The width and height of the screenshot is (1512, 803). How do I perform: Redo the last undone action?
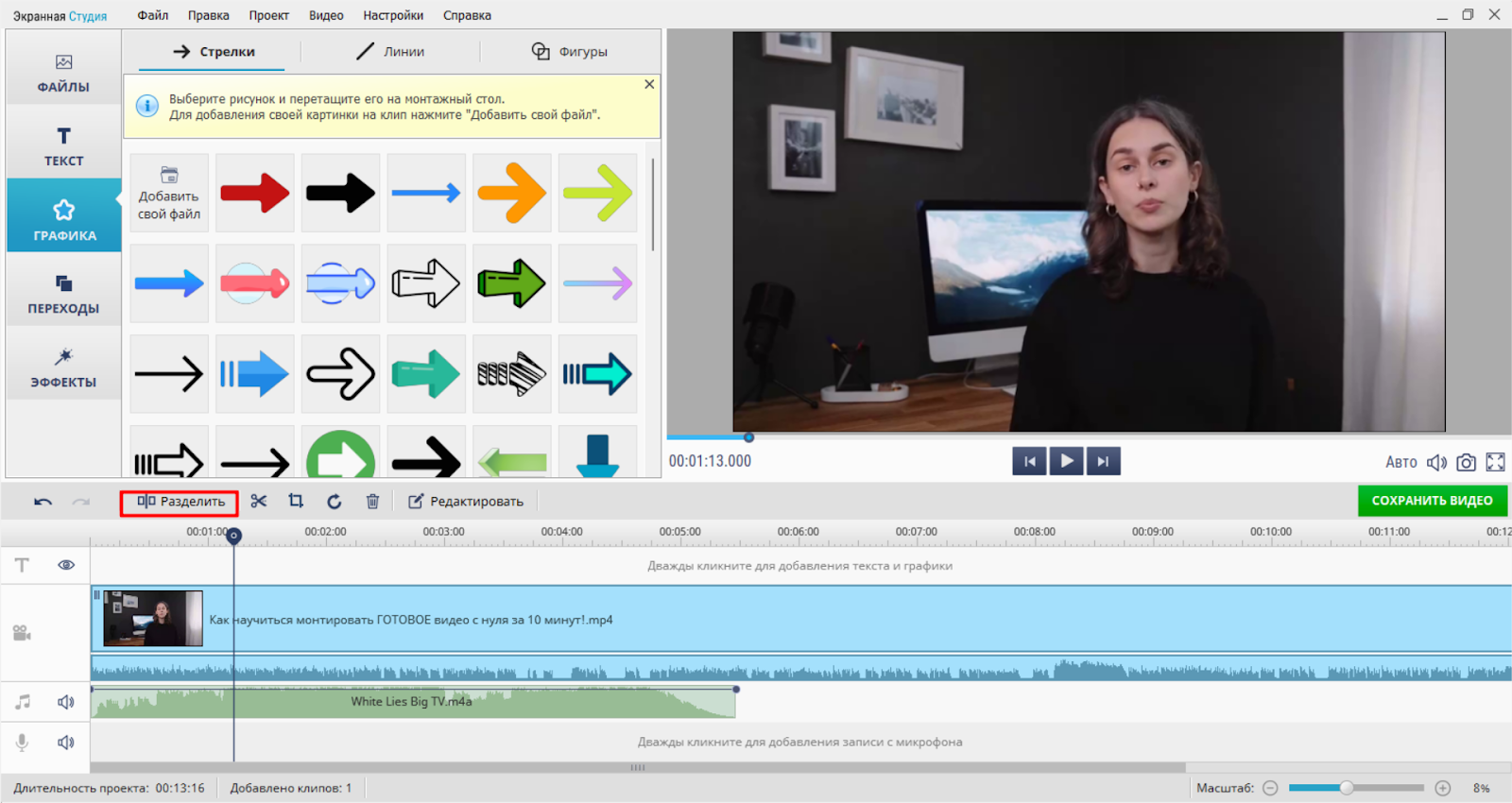(81, 502)
